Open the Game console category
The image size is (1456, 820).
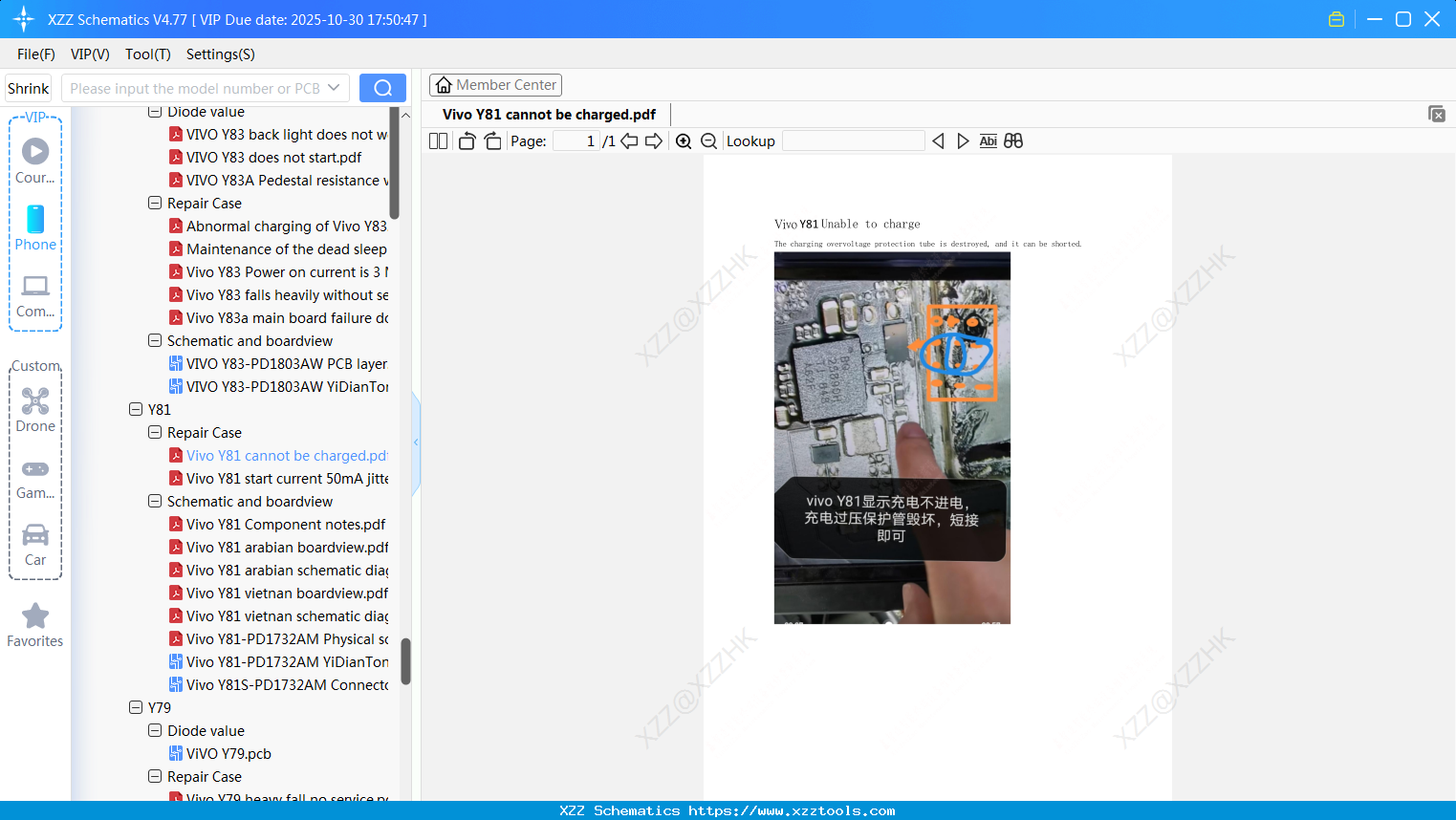pyautogui.click(x=35, y=478)
